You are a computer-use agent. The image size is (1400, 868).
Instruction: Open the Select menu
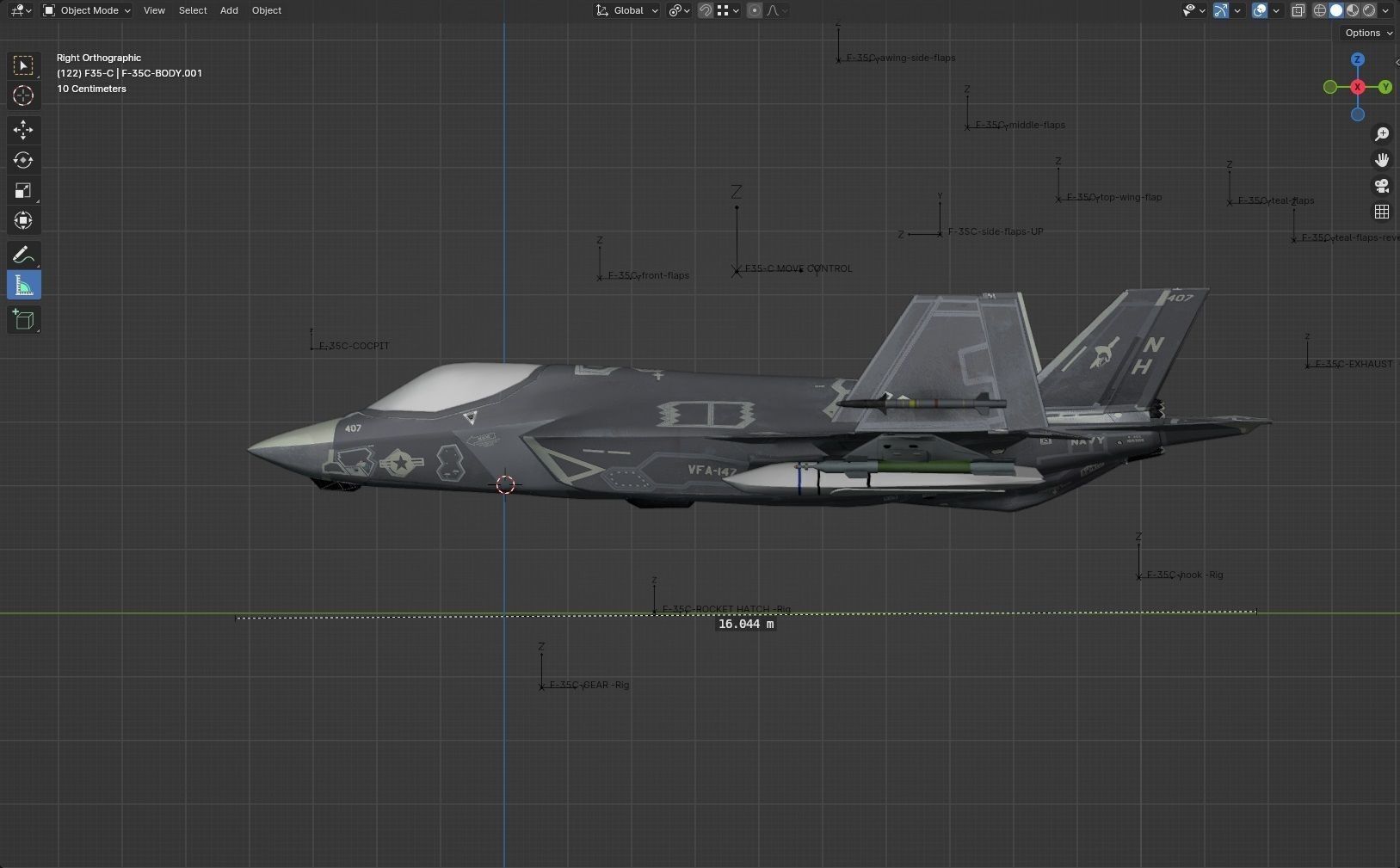(193, 10)
